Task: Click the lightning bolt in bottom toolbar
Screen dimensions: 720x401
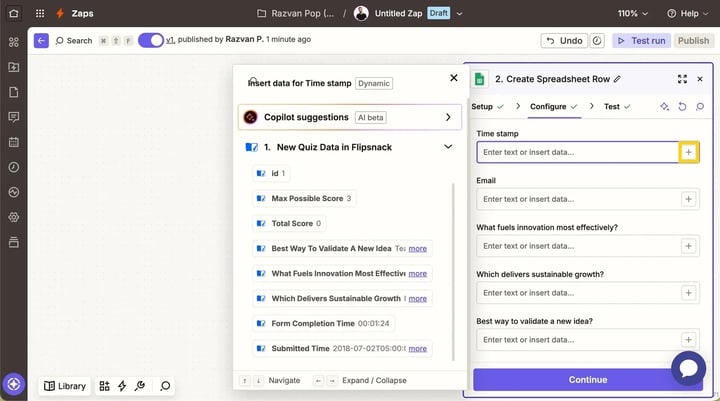Action: 122,386
